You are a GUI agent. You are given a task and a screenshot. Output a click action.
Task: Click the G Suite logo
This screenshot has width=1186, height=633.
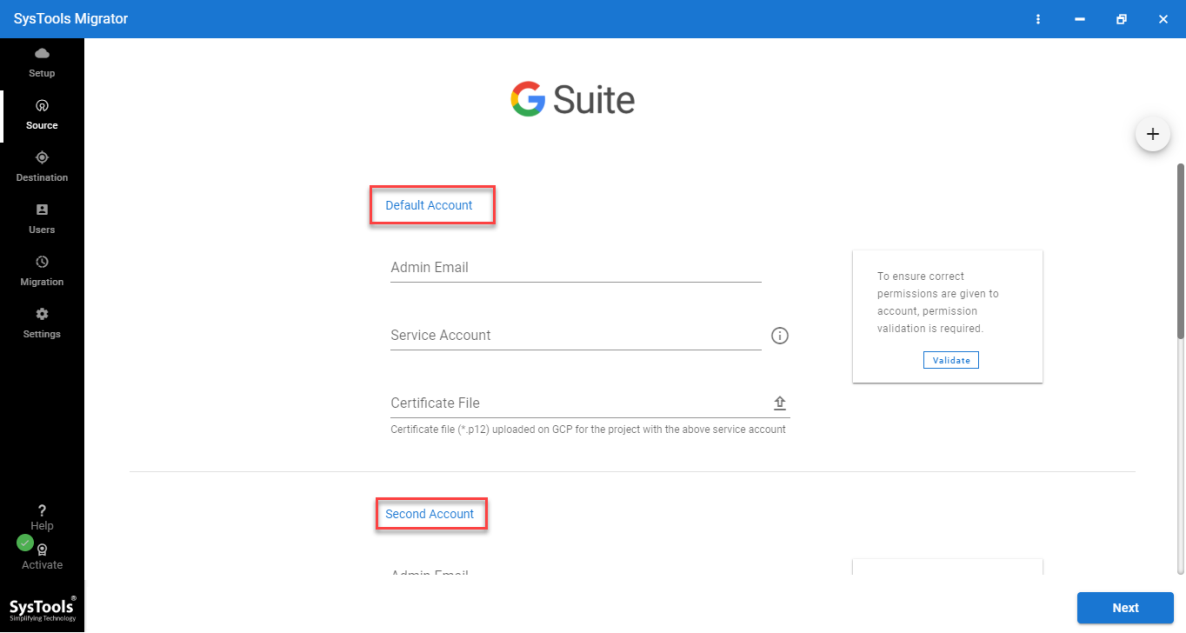[573, 99]
